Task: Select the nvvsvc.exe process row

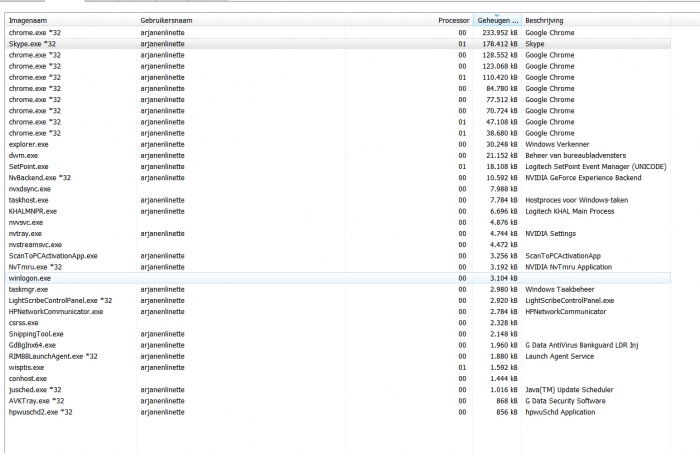Action: click(338, 222)
